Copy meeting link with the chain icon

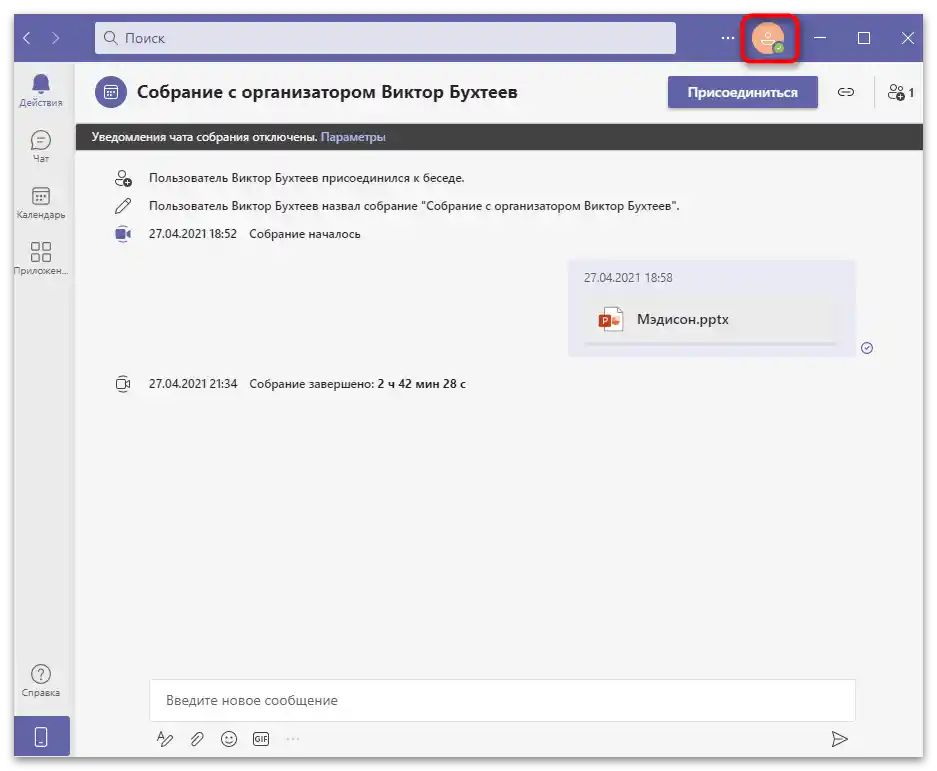pyautogui.click(x=846, y=92)
